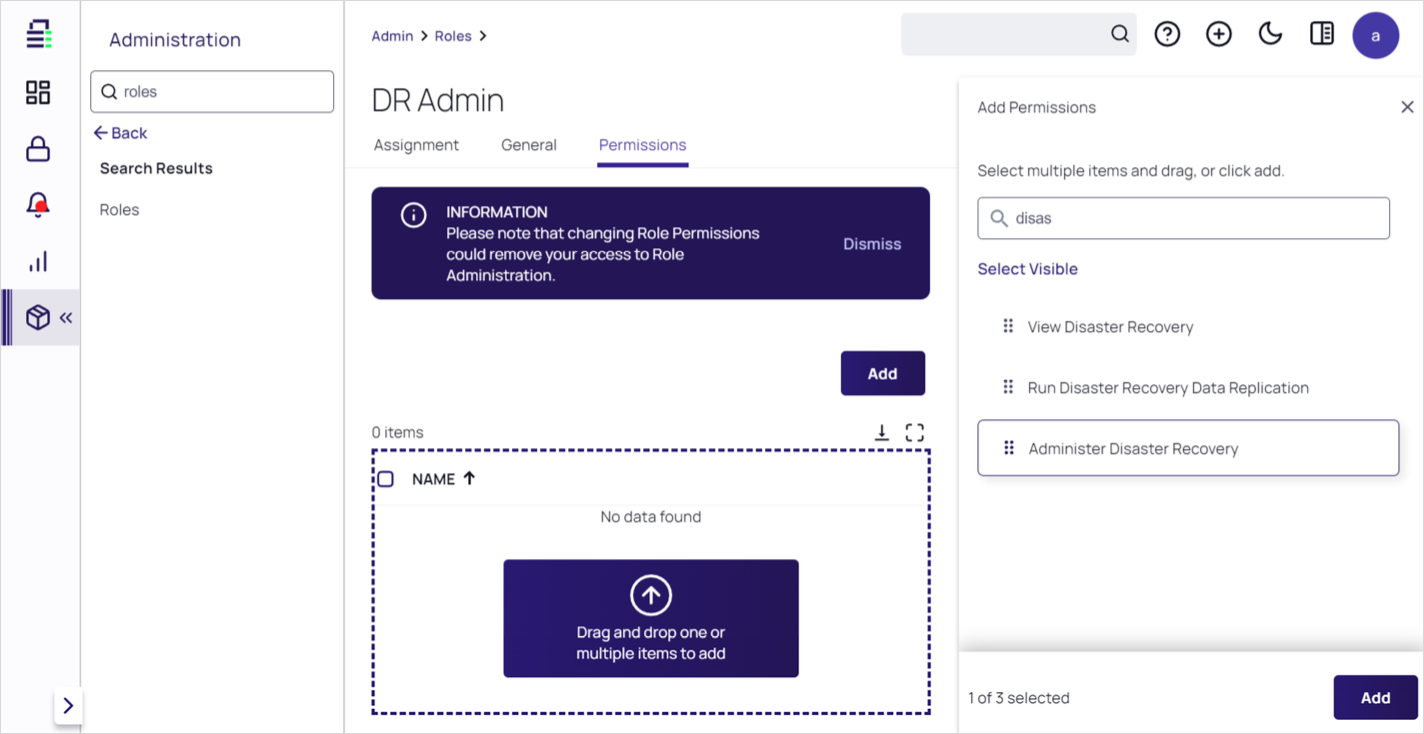Viewport: 1424px width, 734px height.
Task: Open the alerts bell icon
Action: pos(38,206)
